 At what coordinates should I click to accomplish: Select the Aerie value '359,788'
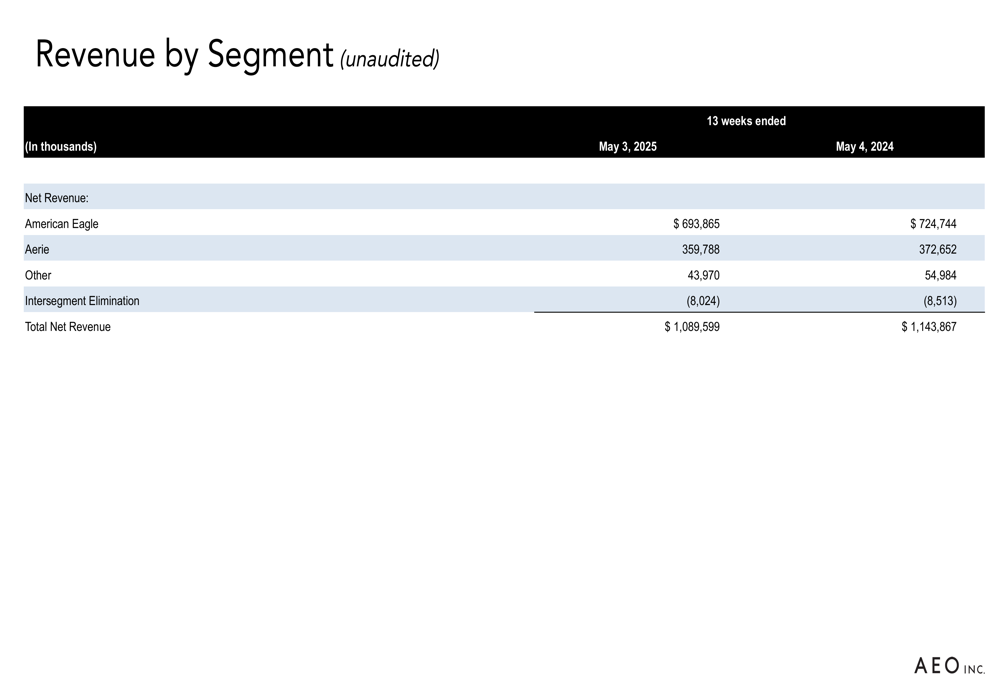tap(701, 249)
